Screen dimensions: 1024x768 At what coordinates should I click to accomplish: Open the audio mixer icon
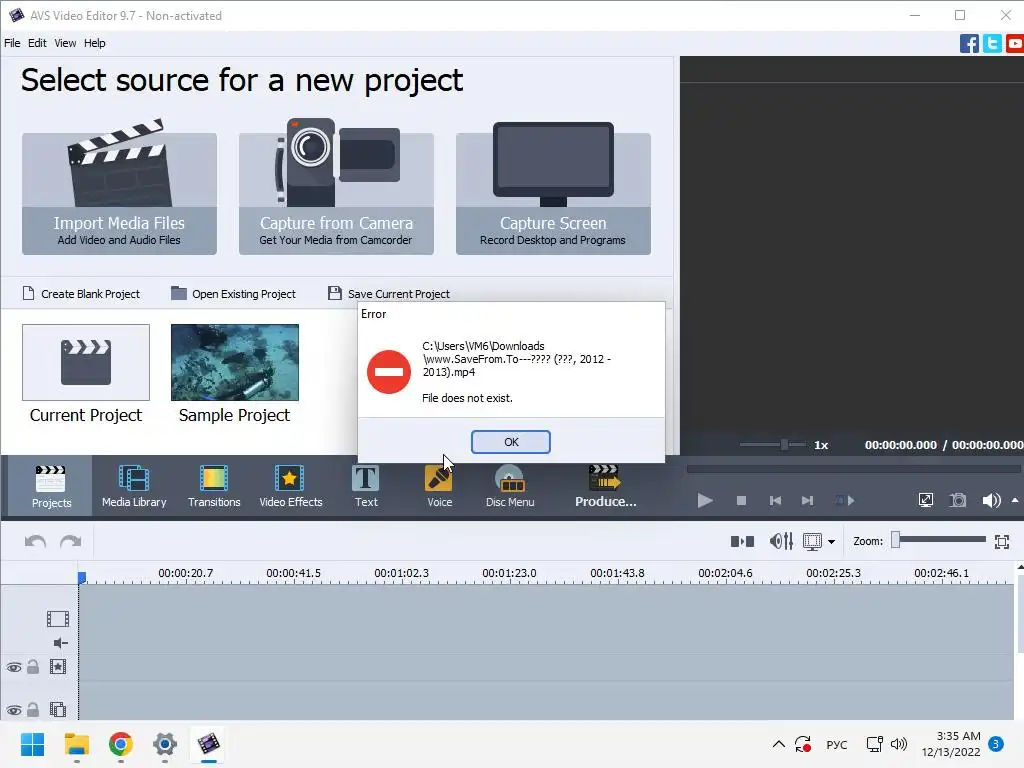pos(781,541)
